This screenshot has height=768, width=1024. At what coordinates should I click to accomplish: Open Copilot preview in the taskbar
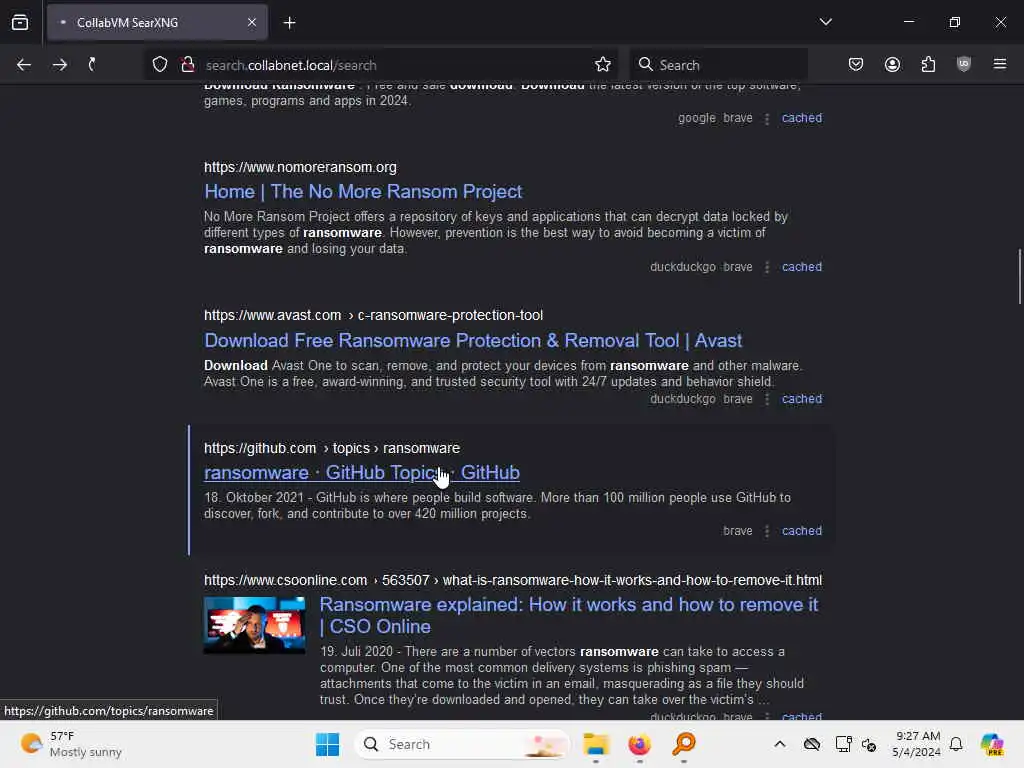(x=992, y=744)
